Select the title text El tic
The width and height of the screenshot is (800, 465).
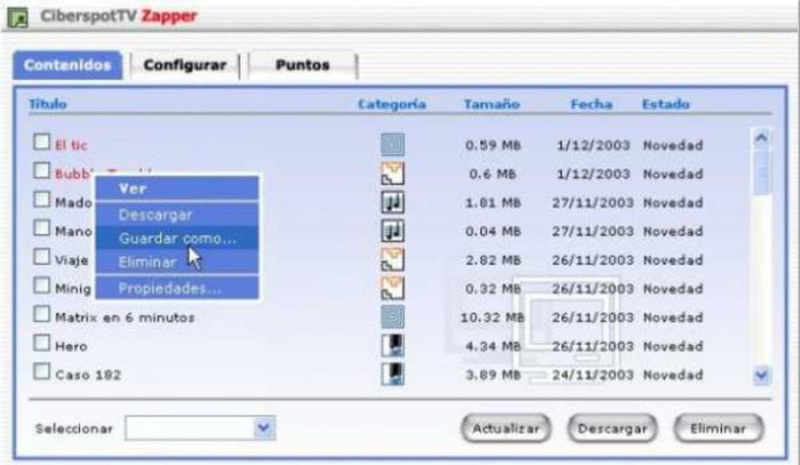71,145
